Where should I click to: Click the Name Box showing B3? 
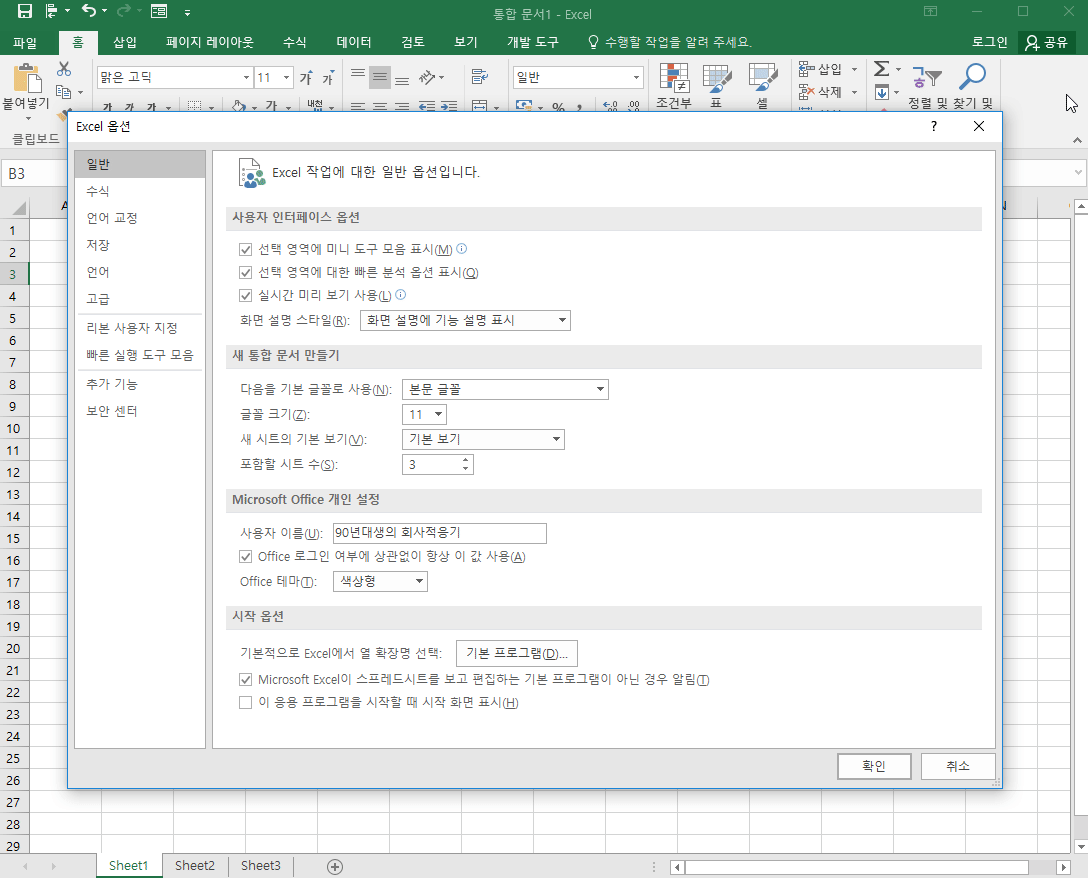35,173
